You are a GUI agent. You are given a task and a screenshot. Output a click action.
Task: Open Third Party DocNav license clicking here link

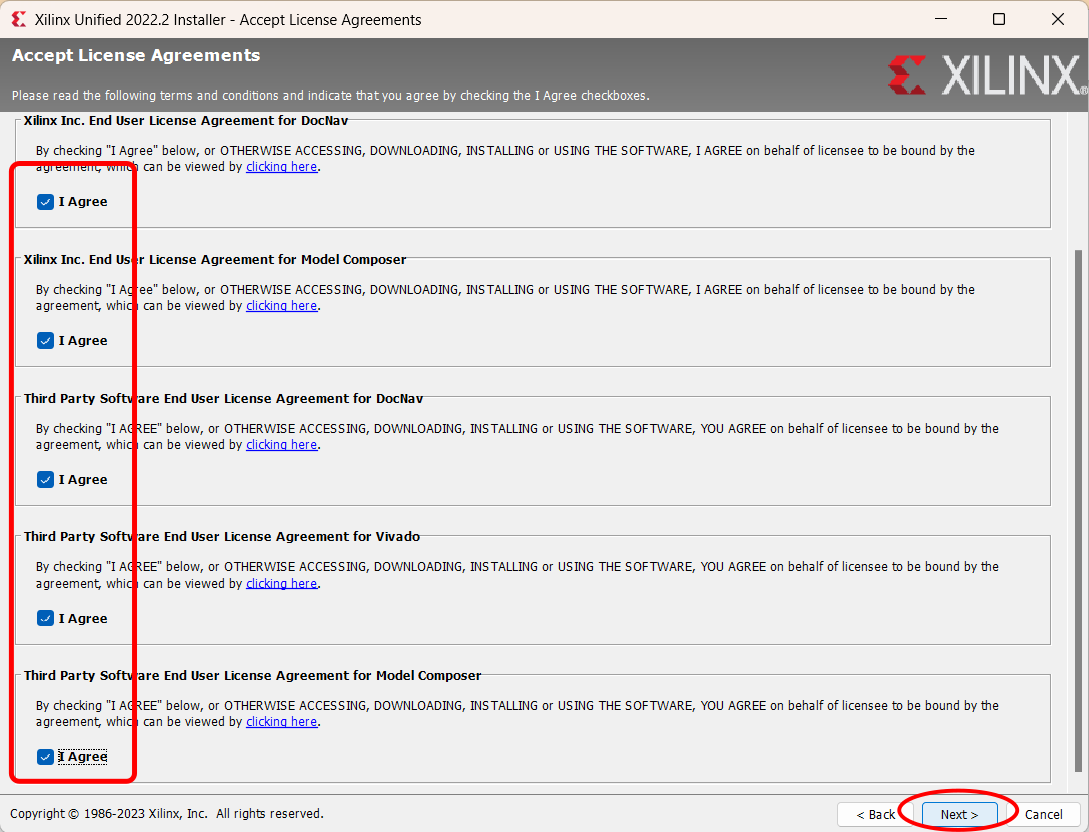(x=281, y=444)
